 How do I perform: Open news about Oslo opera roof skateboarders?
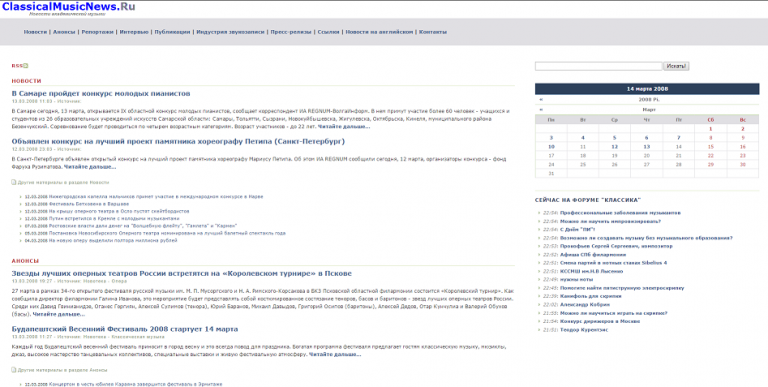click(119, 211)
